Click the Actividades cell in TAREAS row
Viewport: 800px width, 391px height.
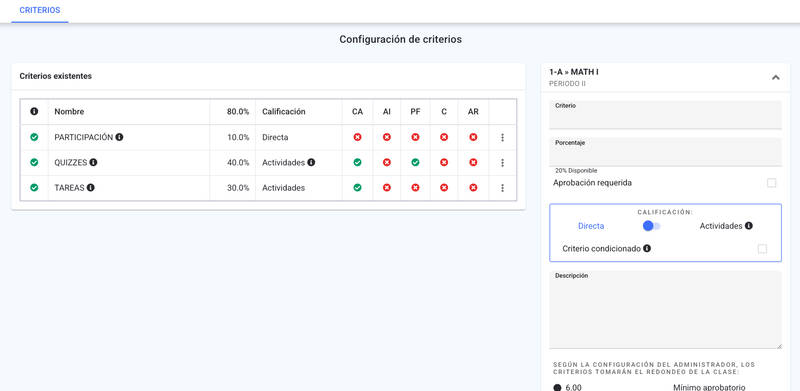(284, 188)
